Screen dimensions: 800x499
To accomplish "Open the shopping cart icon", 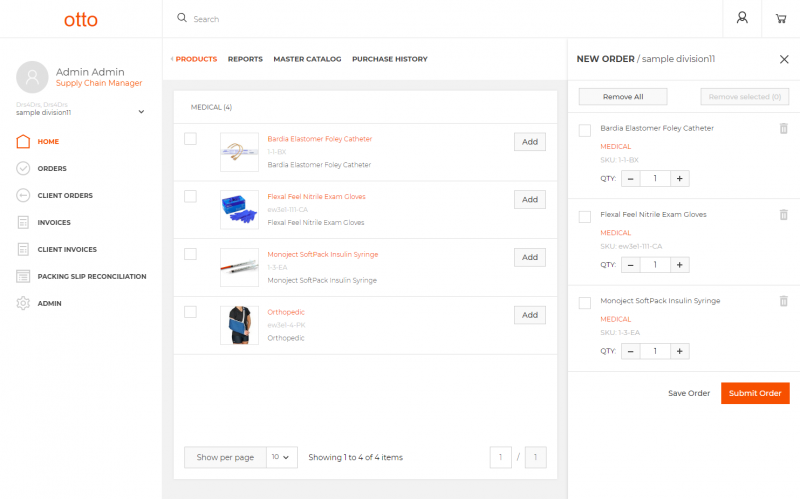I will pos(781,19).
